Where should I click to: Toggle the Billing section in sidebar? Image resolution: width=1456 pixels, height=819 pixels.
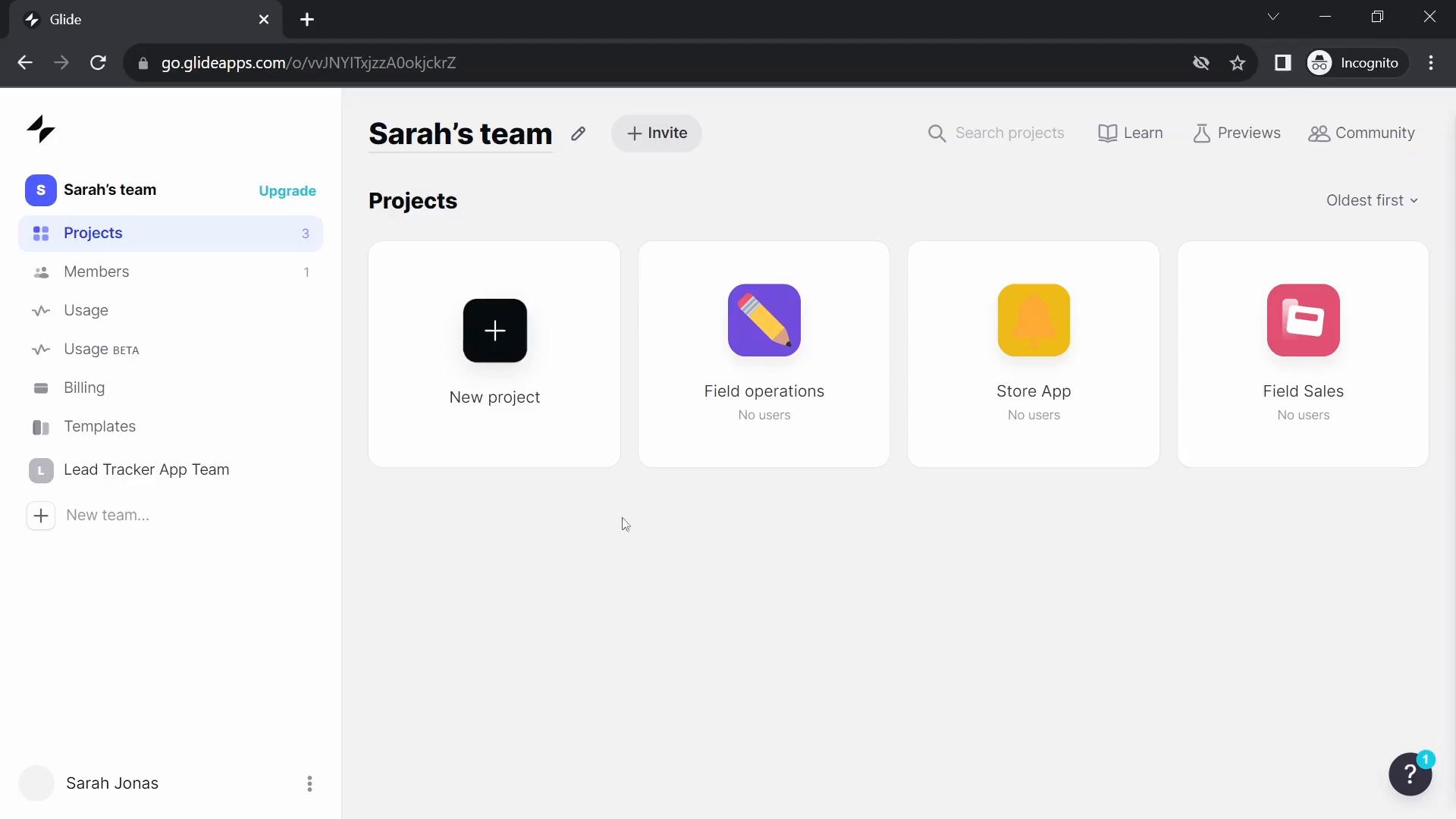click(x=85, y=388)
